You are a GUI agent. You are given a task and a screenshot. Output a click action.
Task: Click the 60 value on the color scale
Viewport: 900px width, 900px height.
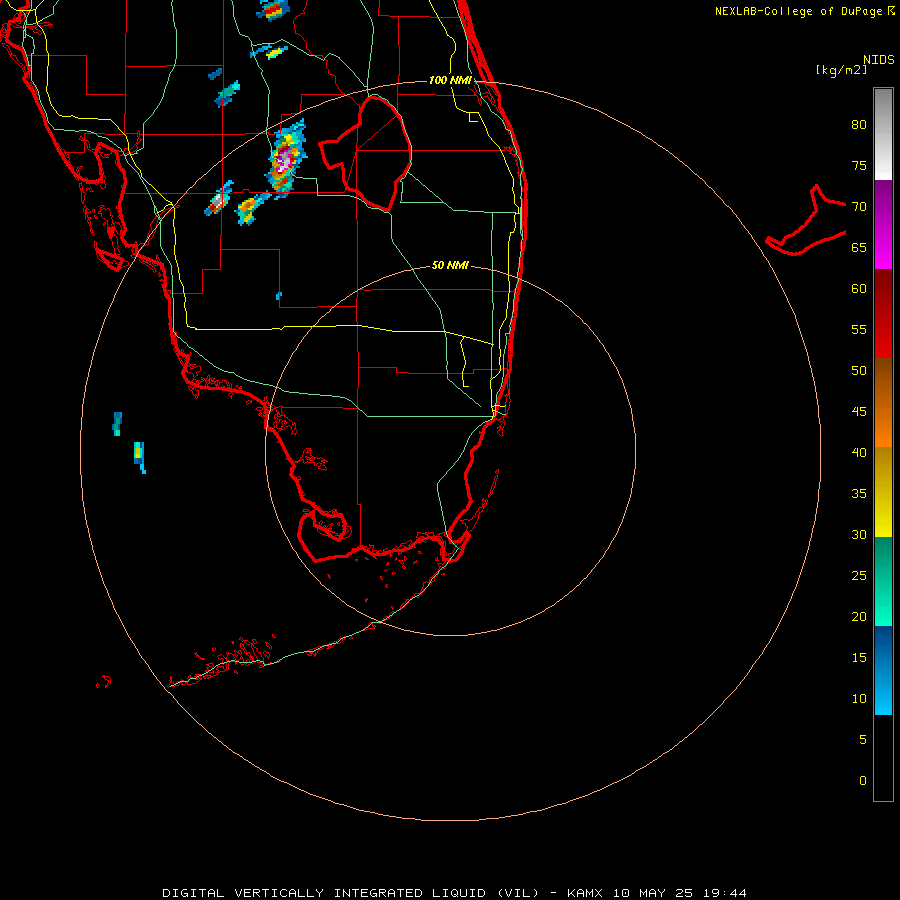859,289
